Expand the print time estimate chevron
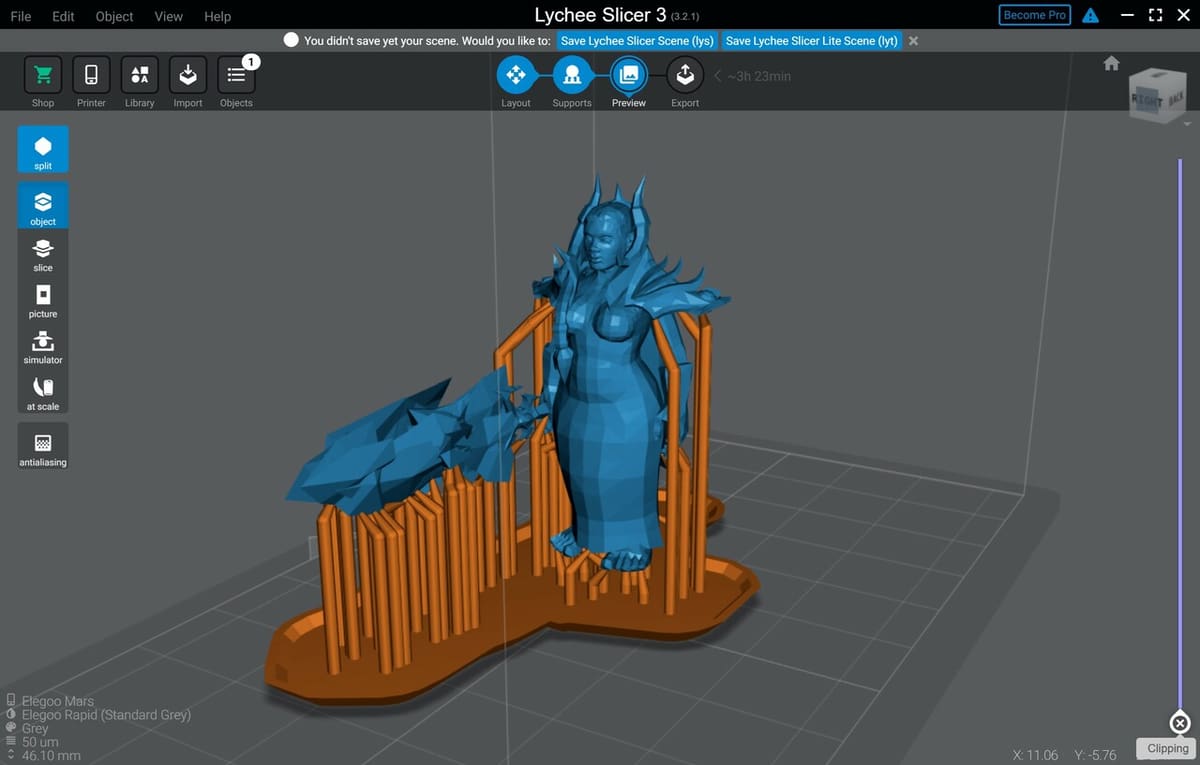This screenshot has height=765, width=1200. 717,76
